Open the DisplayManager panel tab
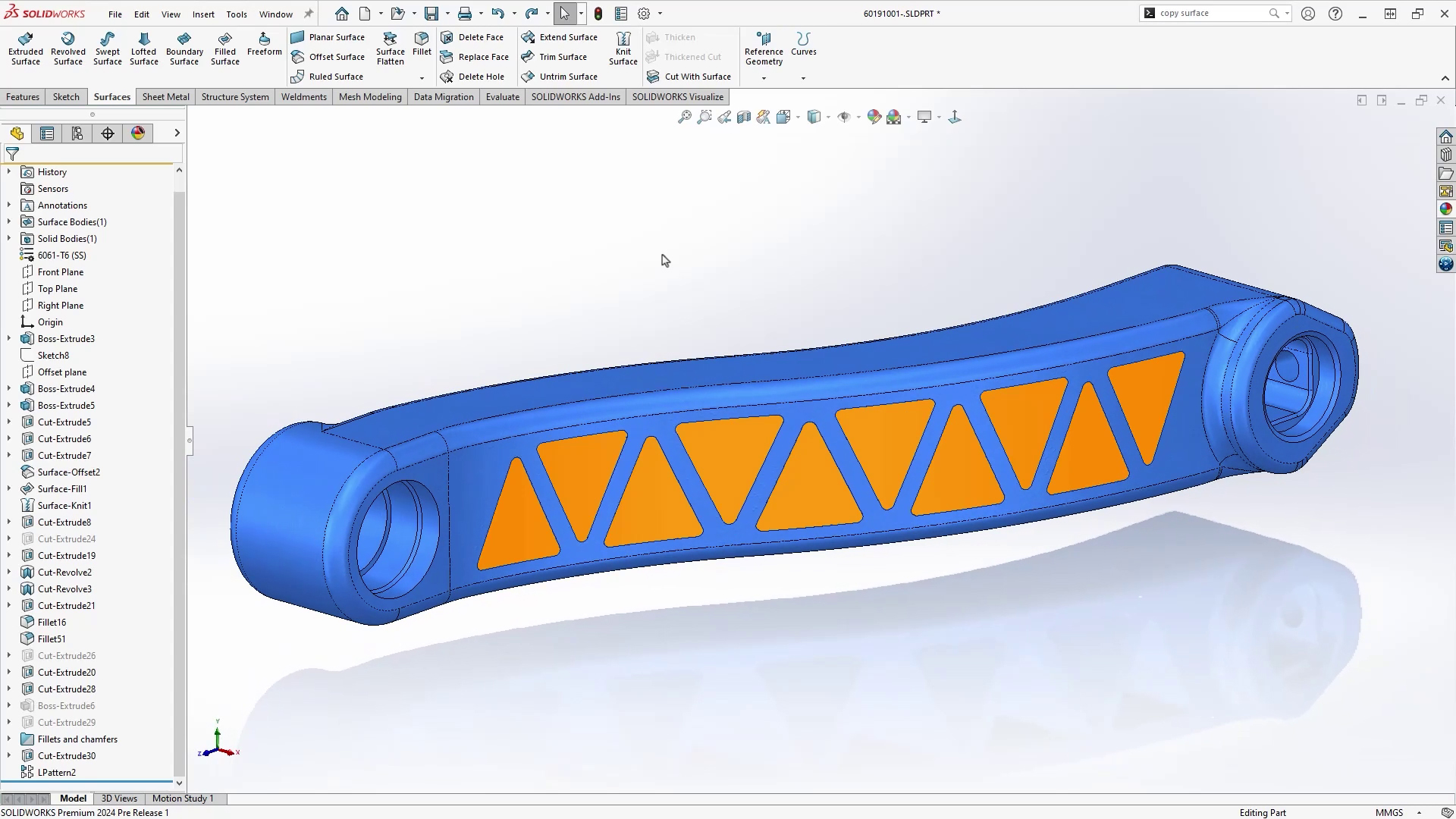 (x=138, y=133)
